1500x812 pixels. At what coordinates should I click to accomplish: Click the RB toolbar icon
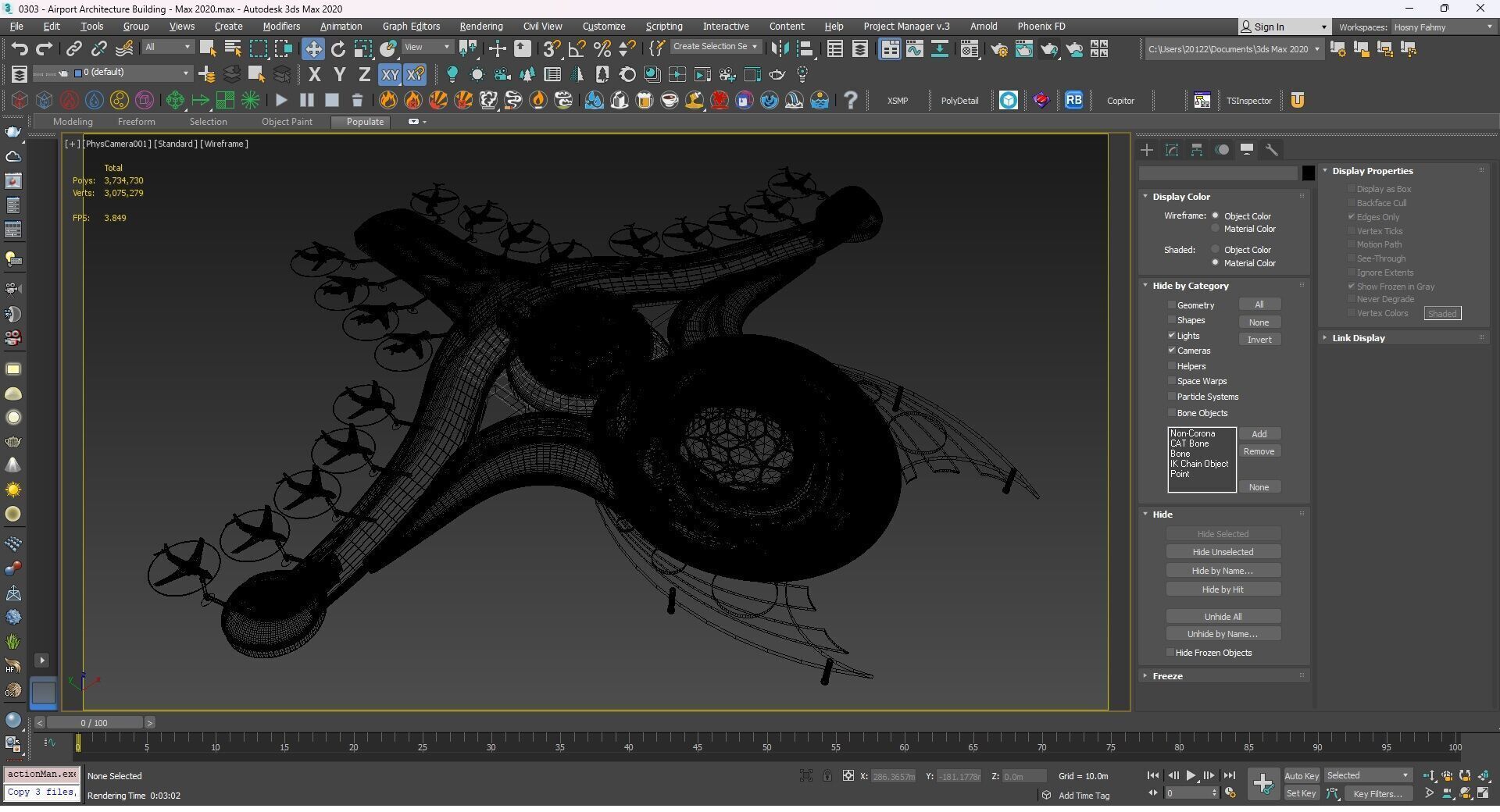[1073, 100]
